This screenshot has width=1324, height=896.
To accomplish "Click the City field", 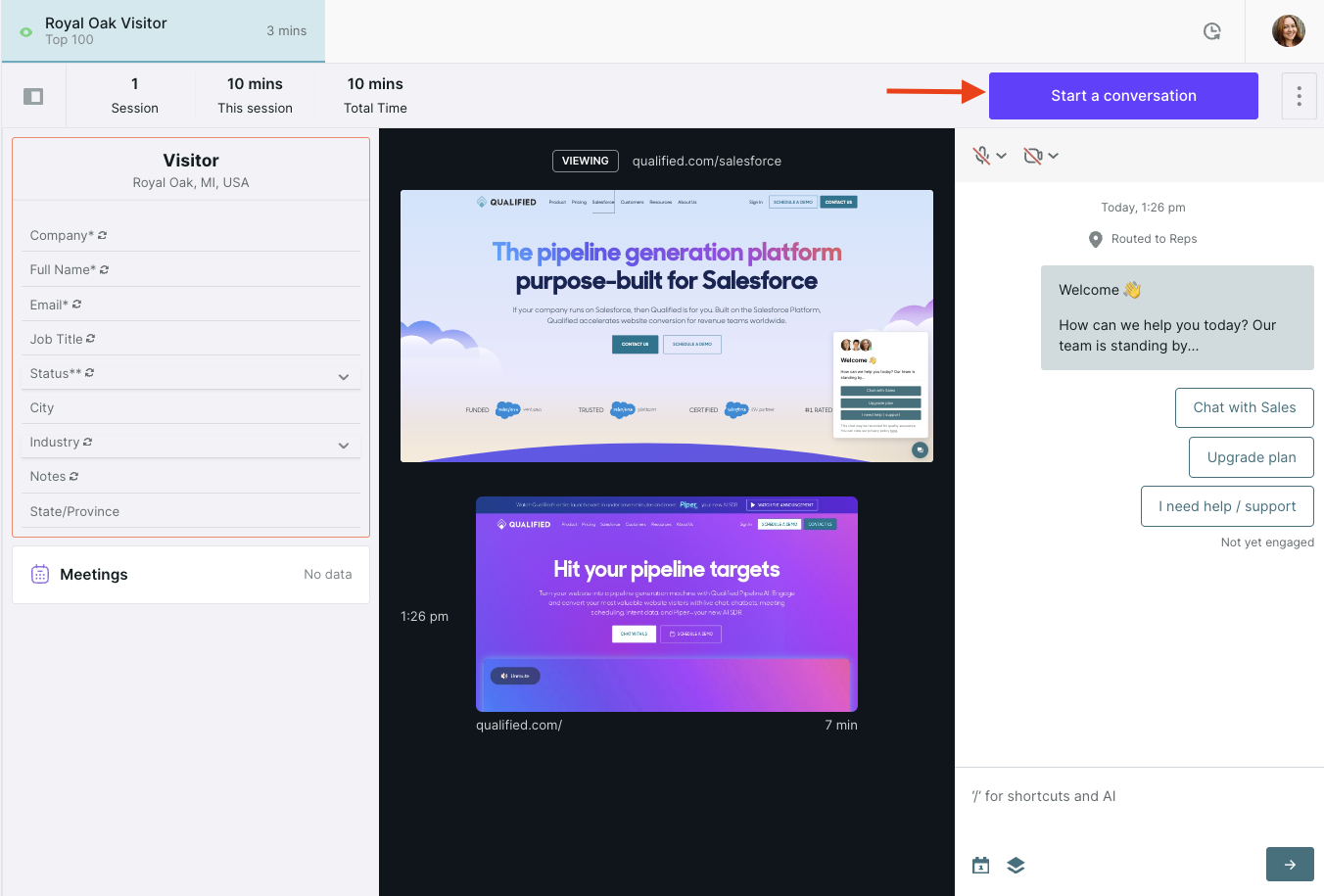I will [191, 407].
